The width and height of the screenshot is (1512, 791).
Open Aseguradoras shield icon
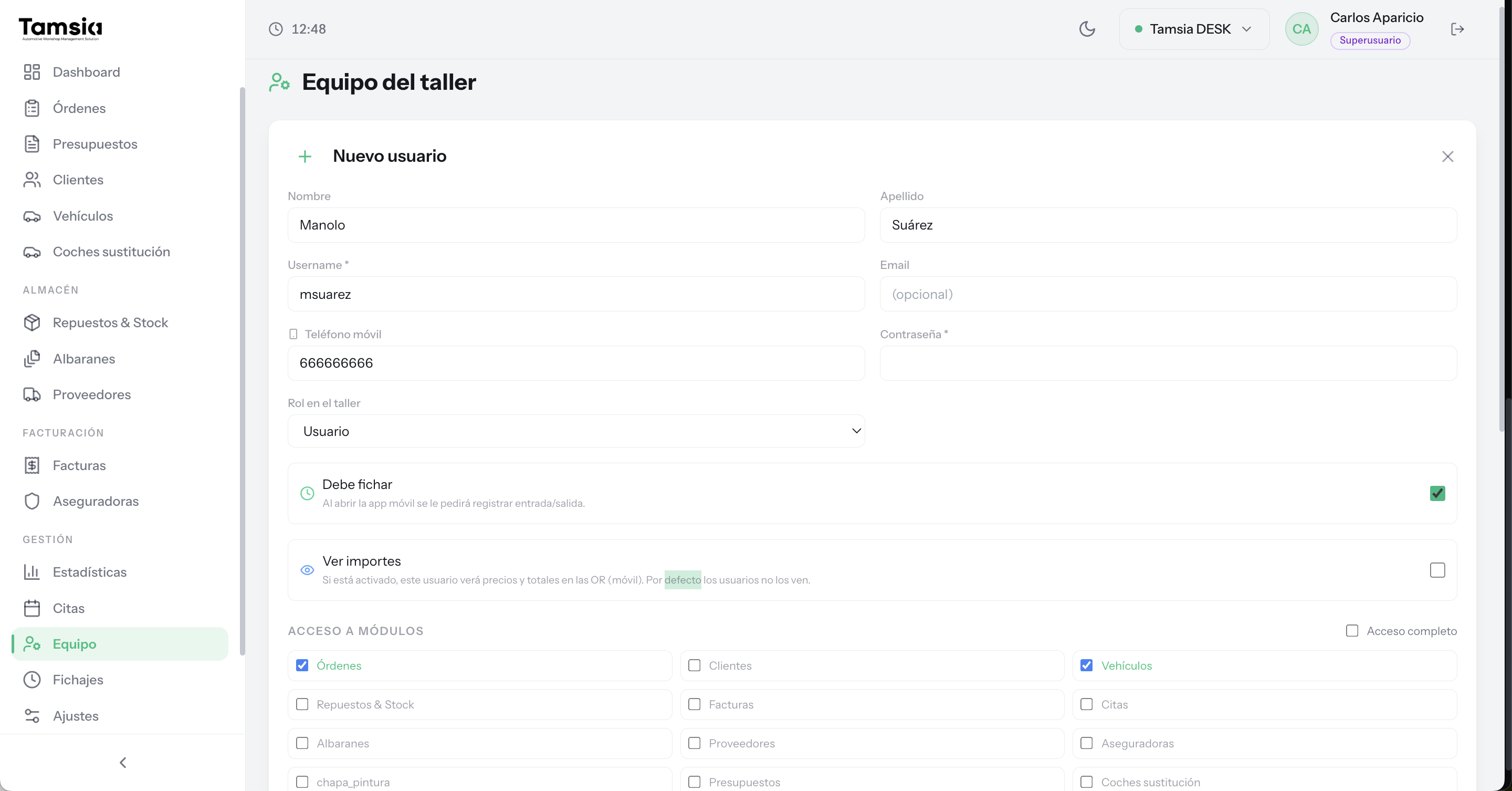pos(31,501)
